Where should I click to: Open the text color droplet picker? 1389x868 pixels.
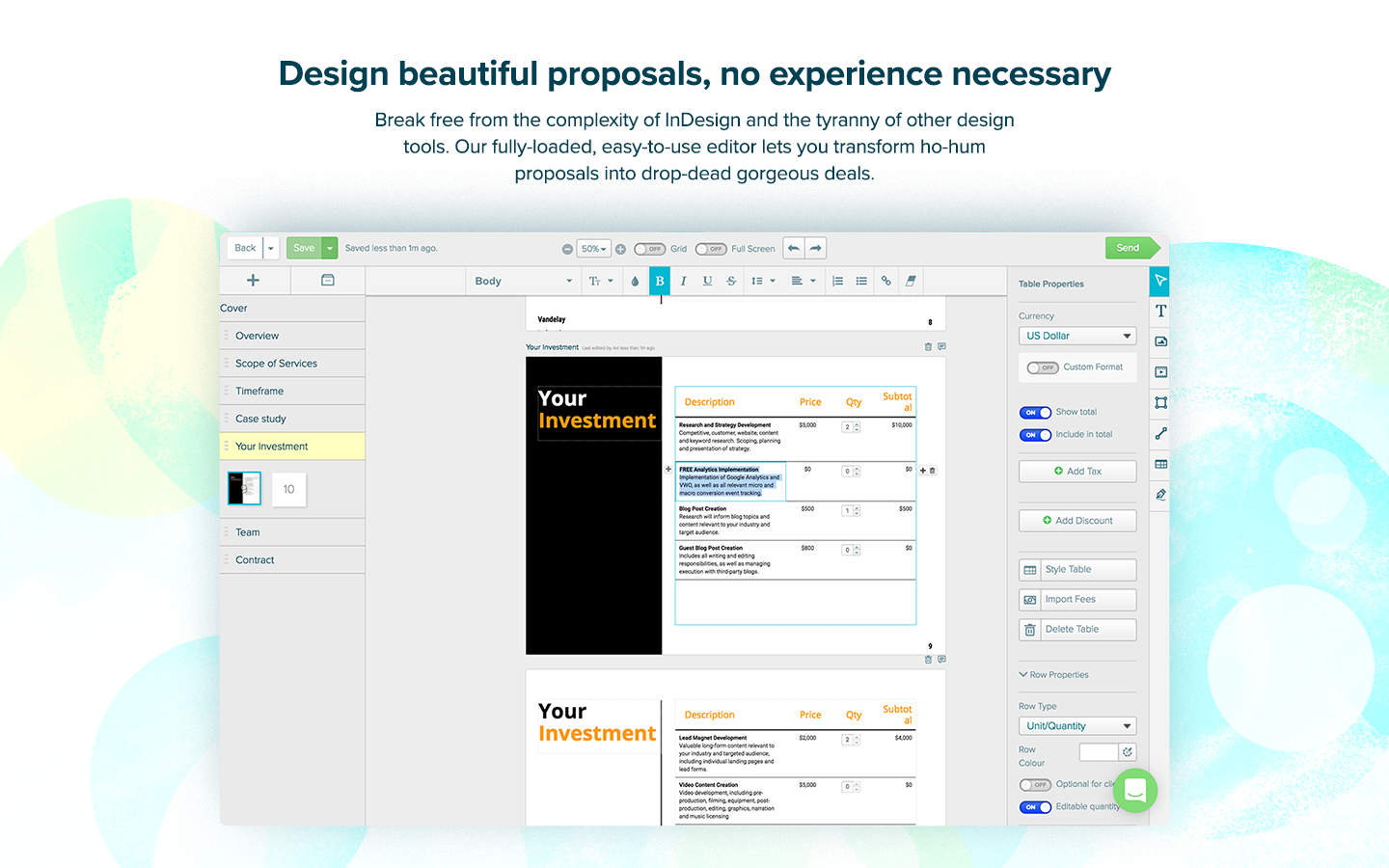(635, 281)
